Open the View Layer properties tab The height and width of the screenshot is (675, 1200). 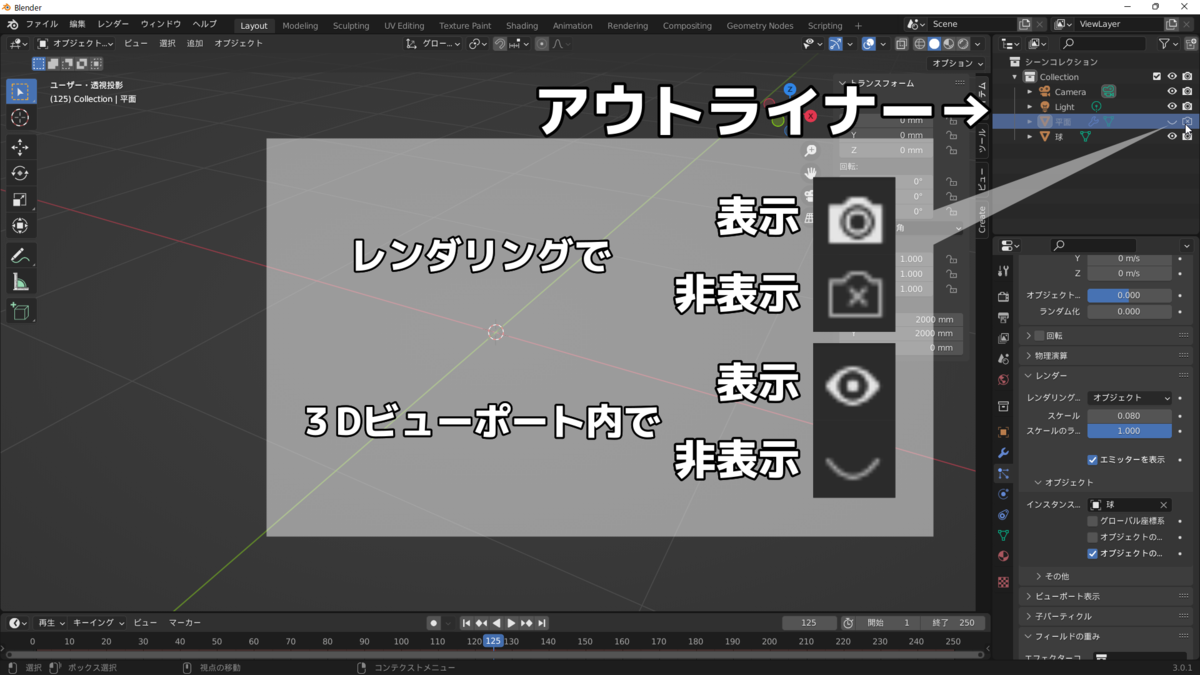tap(1003, 338)
